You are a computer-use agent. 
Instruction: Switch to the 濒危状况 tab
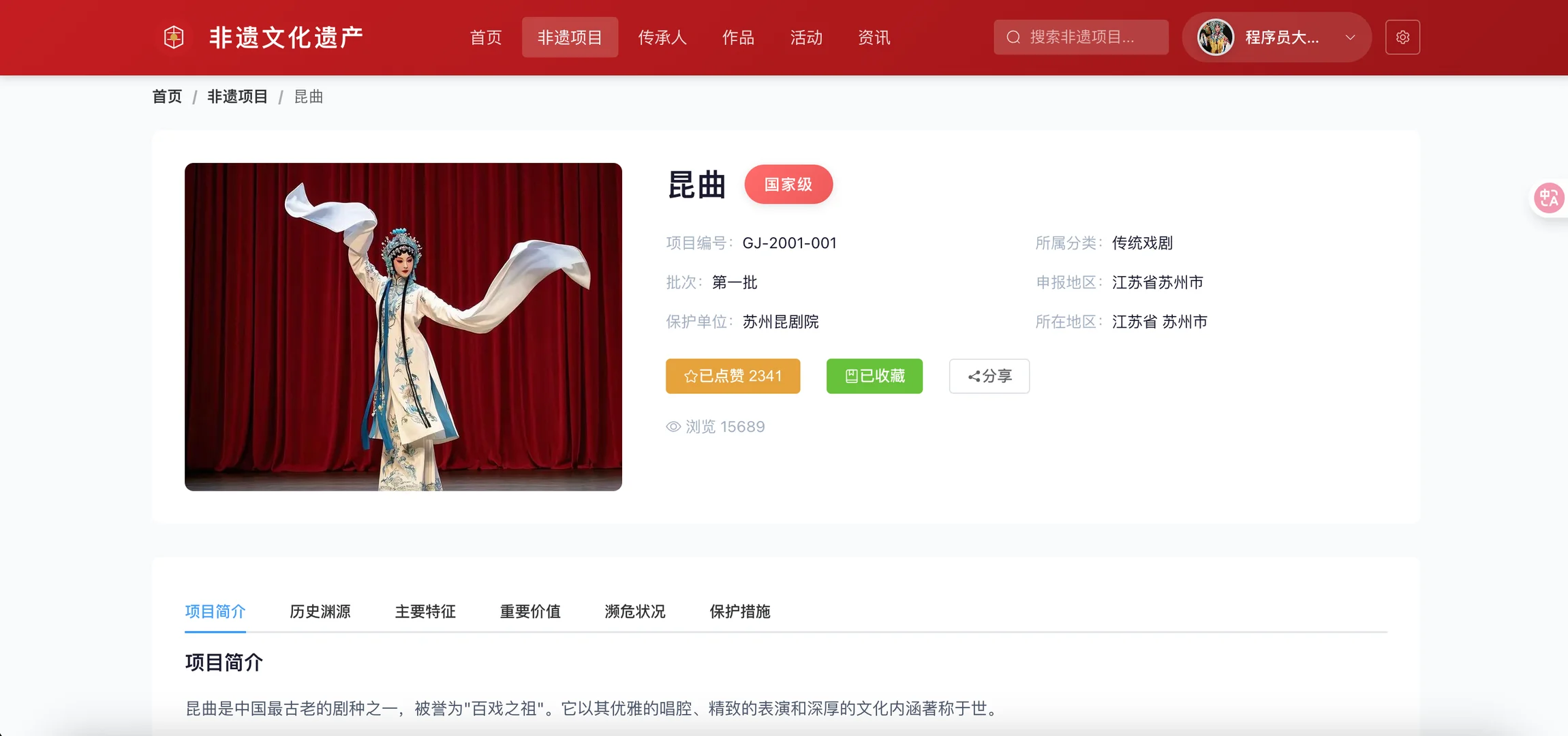(x=634, y=611)
